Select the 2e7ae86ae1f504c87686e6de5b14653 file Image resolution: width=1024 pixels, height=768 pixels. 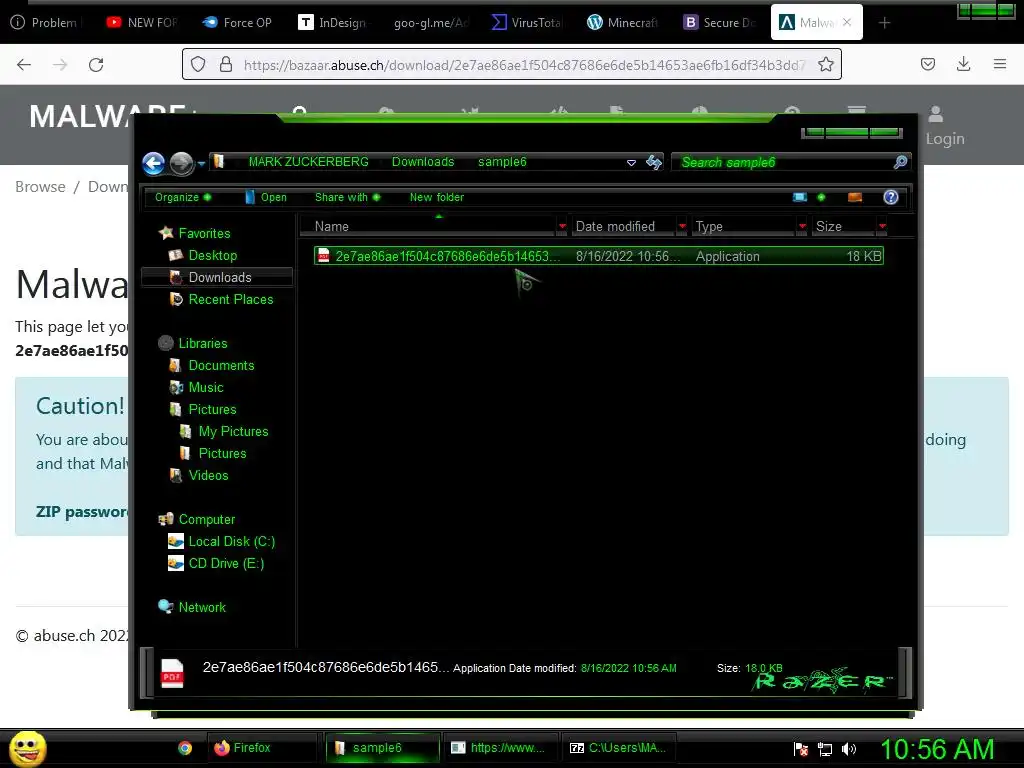tap(598, 256)
